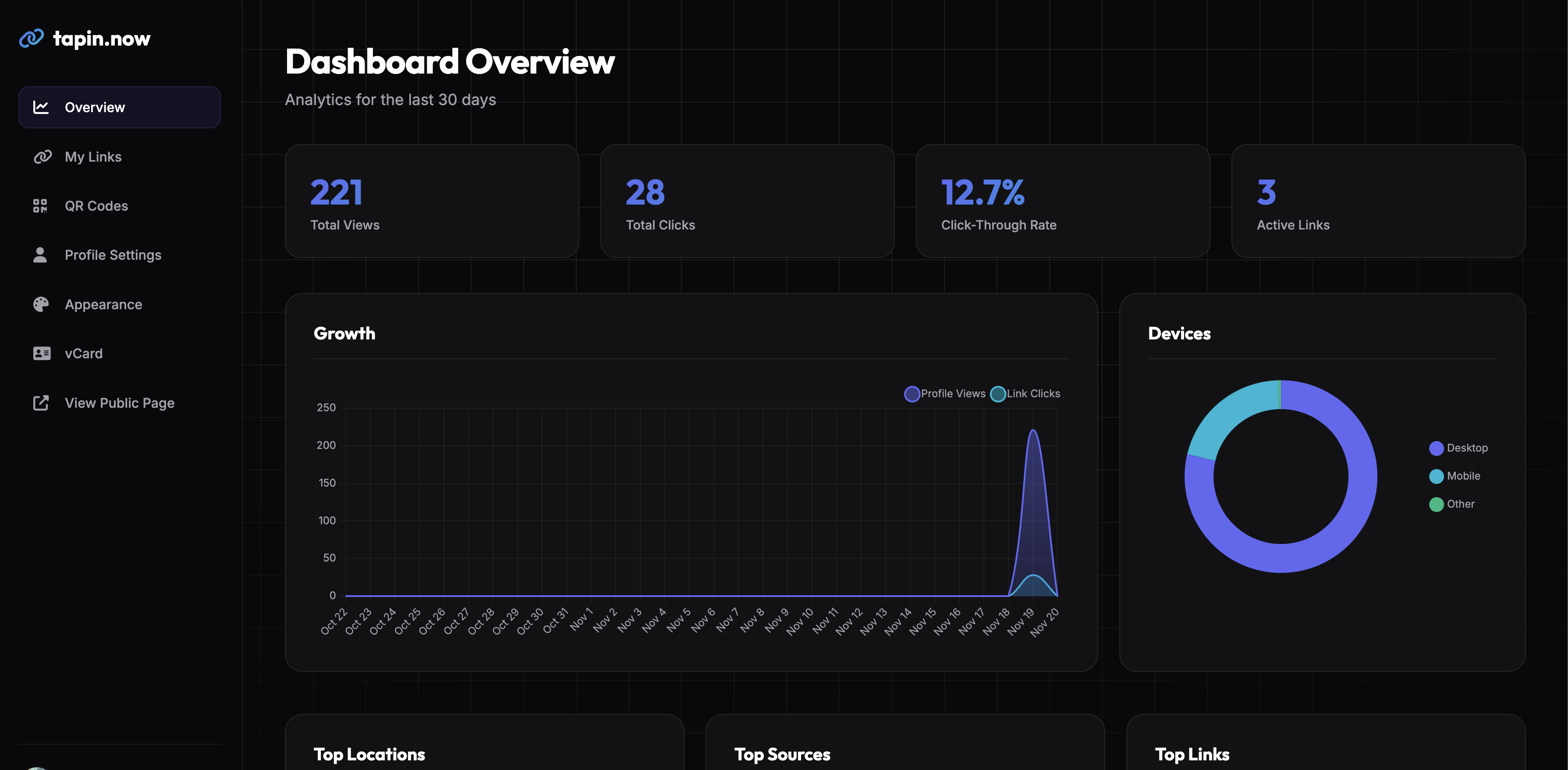This screenshot has height=770, width=1568.
Task: Click the tapin.now chain-link logo icon
Action: point(31,38)
